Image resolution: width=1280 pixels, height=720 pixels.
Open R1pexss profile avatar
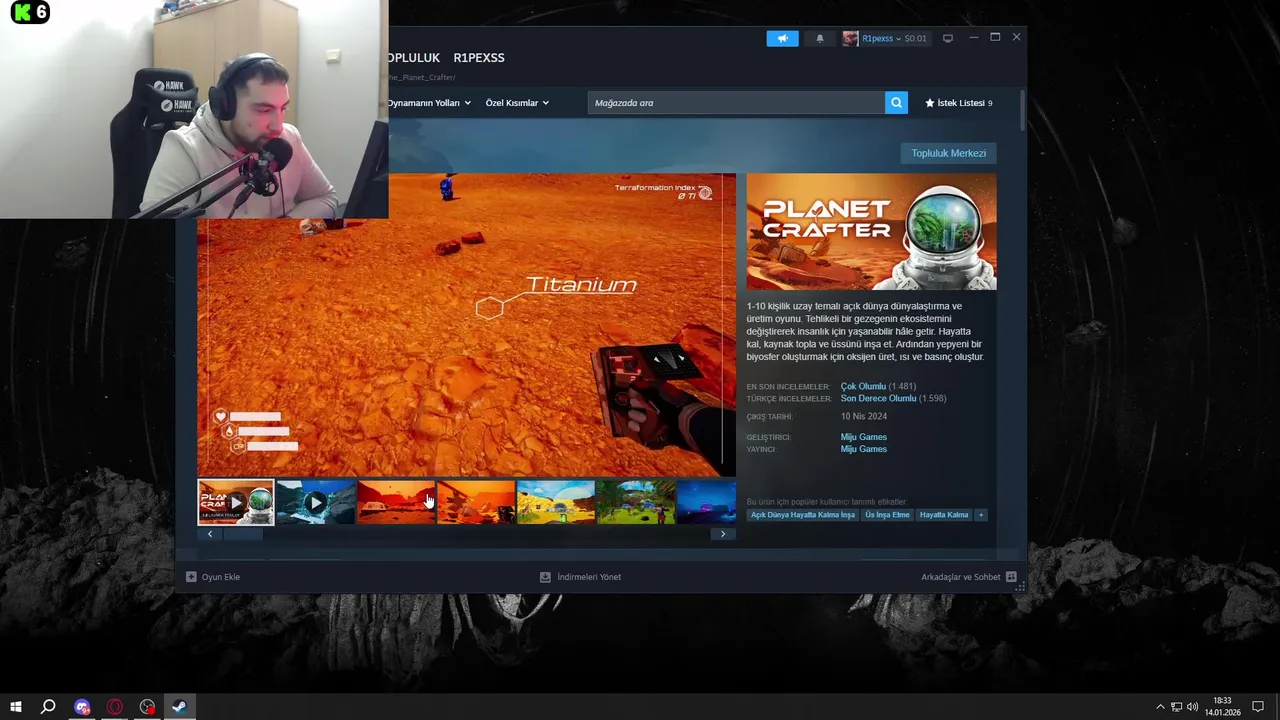click(x=850, y=38)
